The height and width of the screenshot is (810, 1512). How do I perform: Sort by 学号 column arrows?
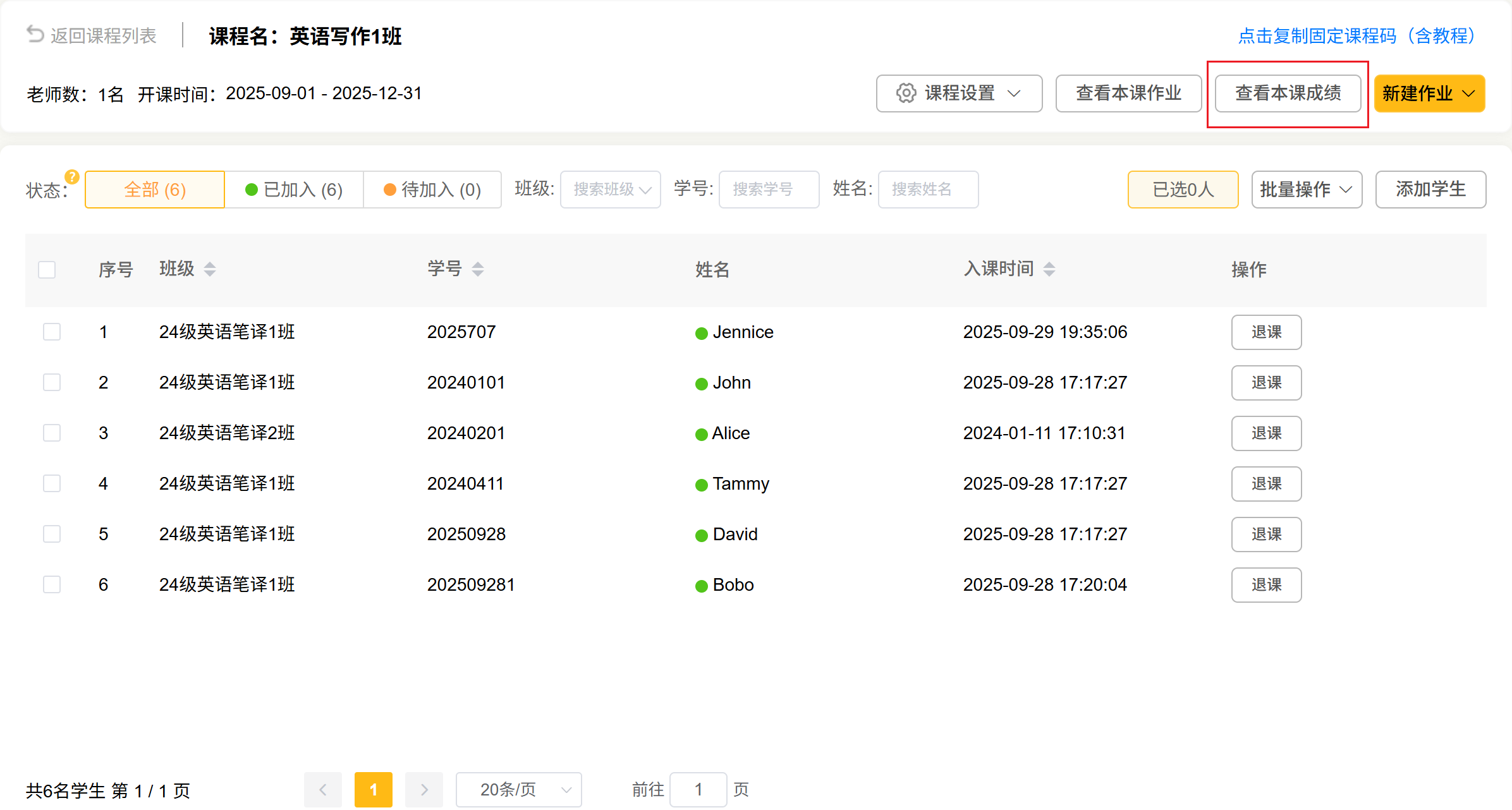[x=478, y=269]
